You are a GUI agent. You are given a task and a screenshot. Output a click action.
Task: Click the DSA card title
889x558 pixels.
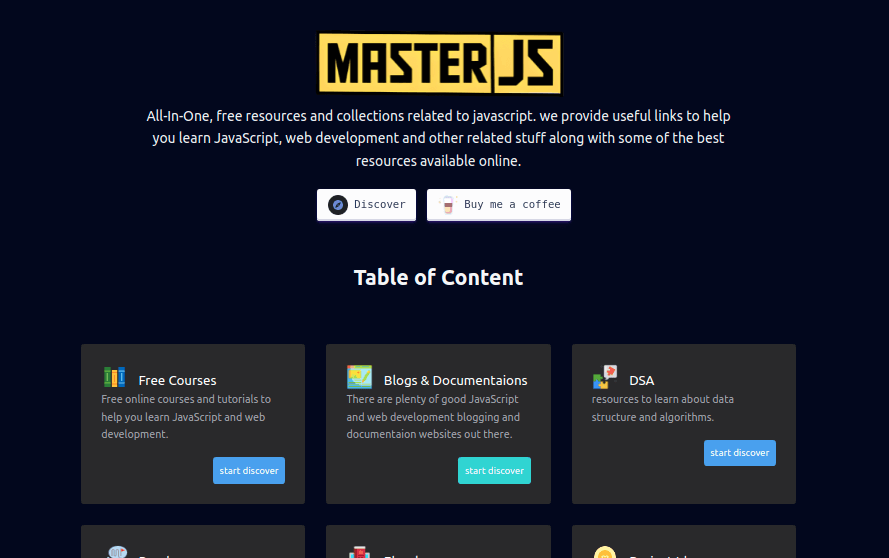641,380
